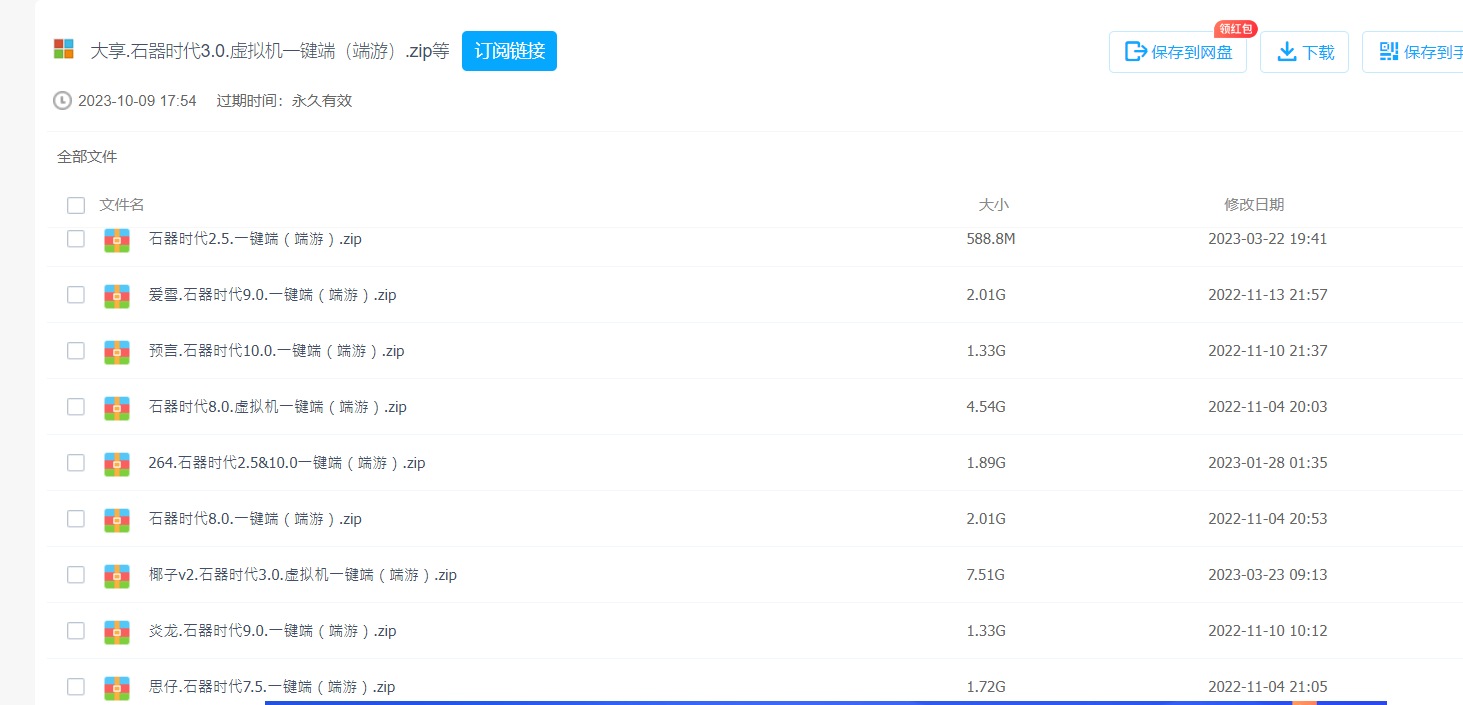Click the 过期时间：永久有效 text
The height and width of the screenshot is (705, 1463).
point(284,101)
